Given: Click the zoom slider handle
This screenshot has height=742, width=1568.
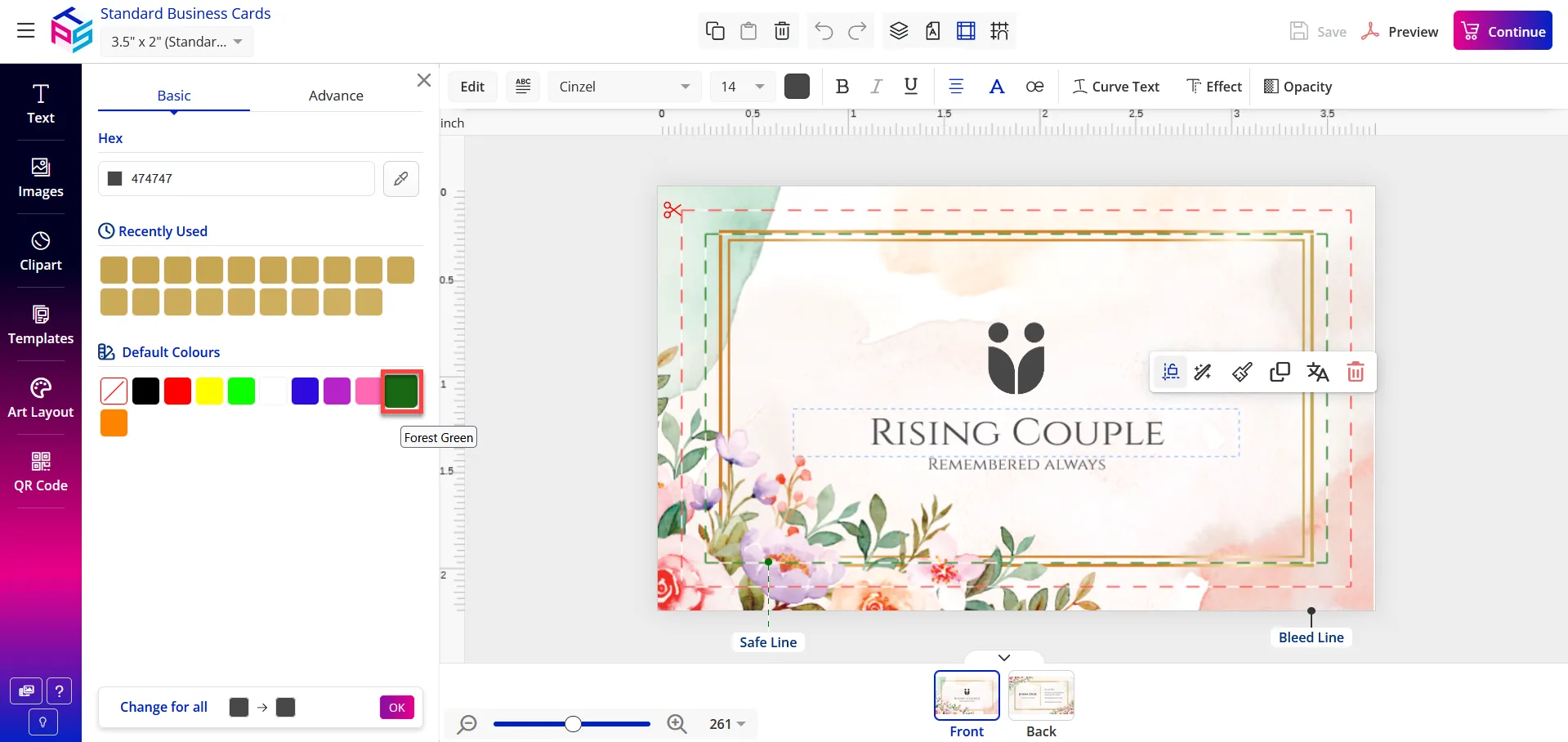Looking at the screenshot, I should pyautogui.click(x=573, y=724).
